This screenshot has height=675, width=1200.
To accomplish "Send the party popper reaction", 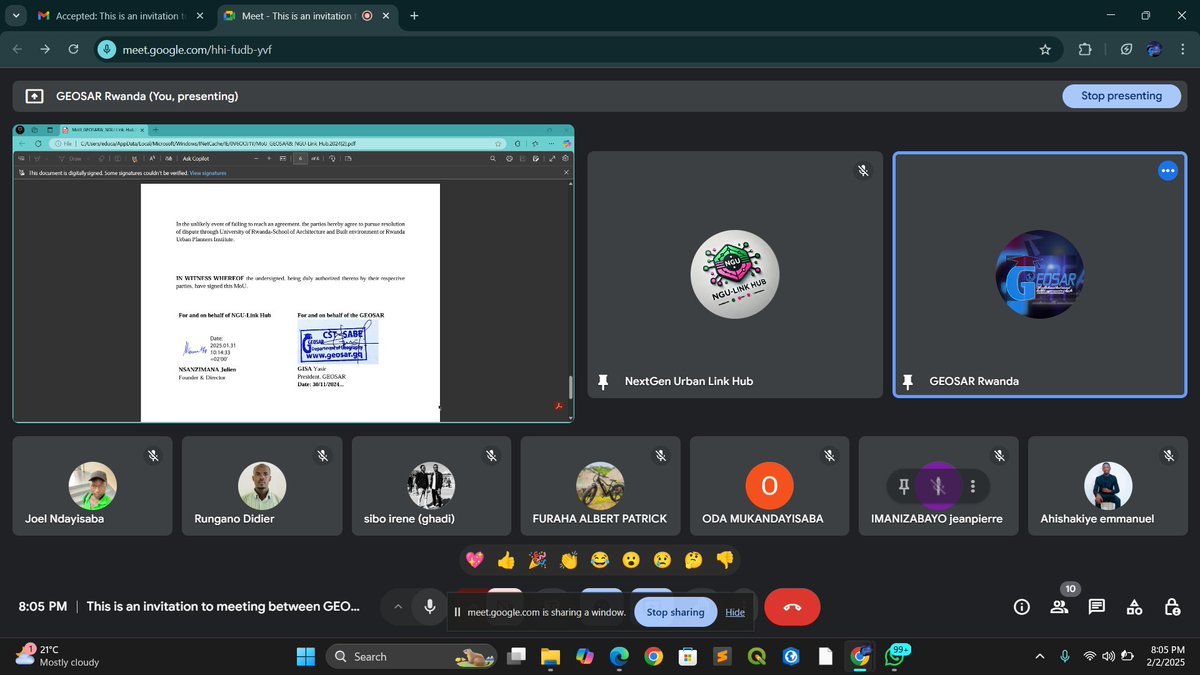I will 537,560.
